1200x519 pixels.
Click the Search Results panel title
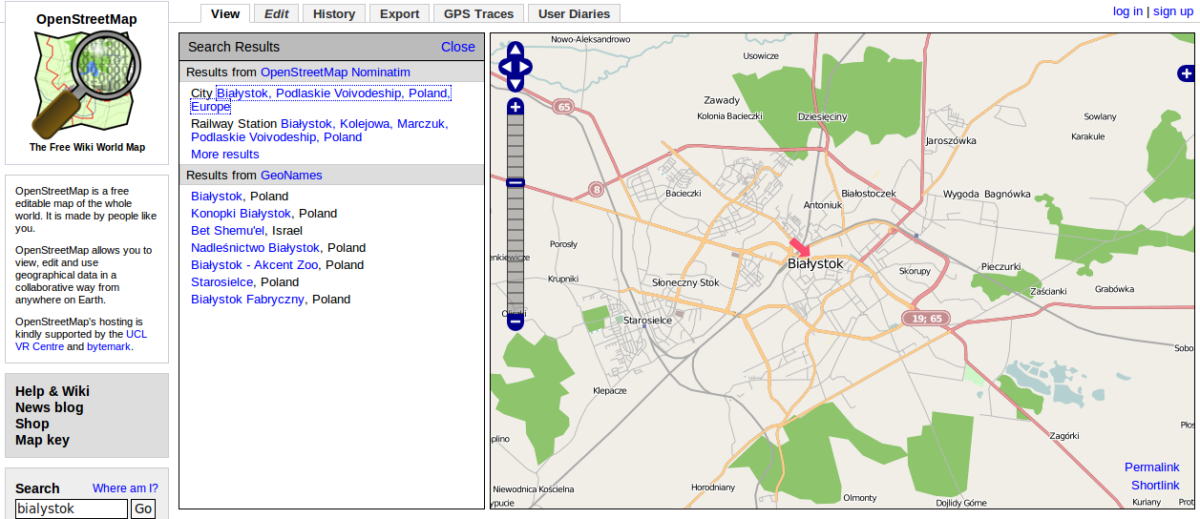click(x=234, y=46)
